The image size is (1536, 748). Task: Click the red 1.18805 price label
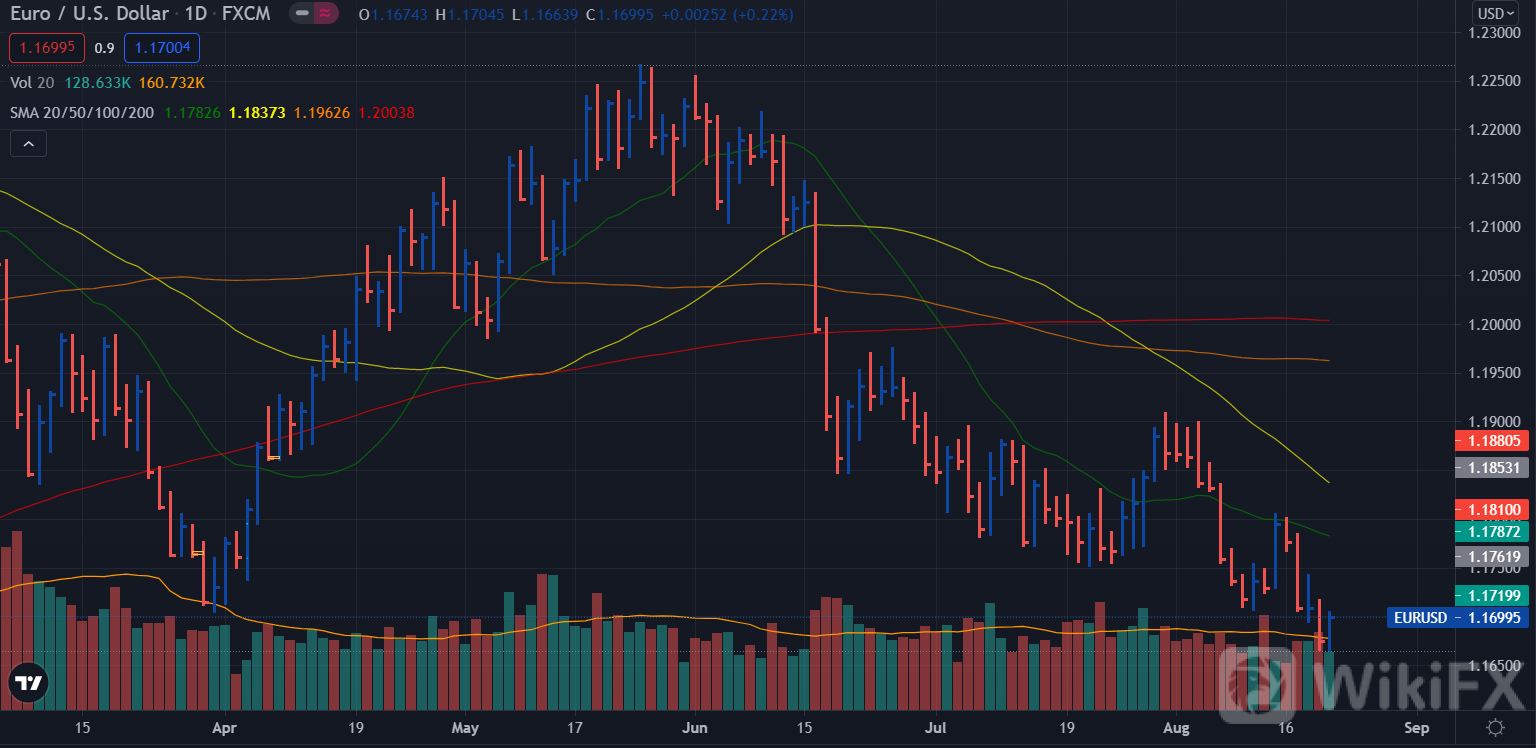(x=1493, y=440)
